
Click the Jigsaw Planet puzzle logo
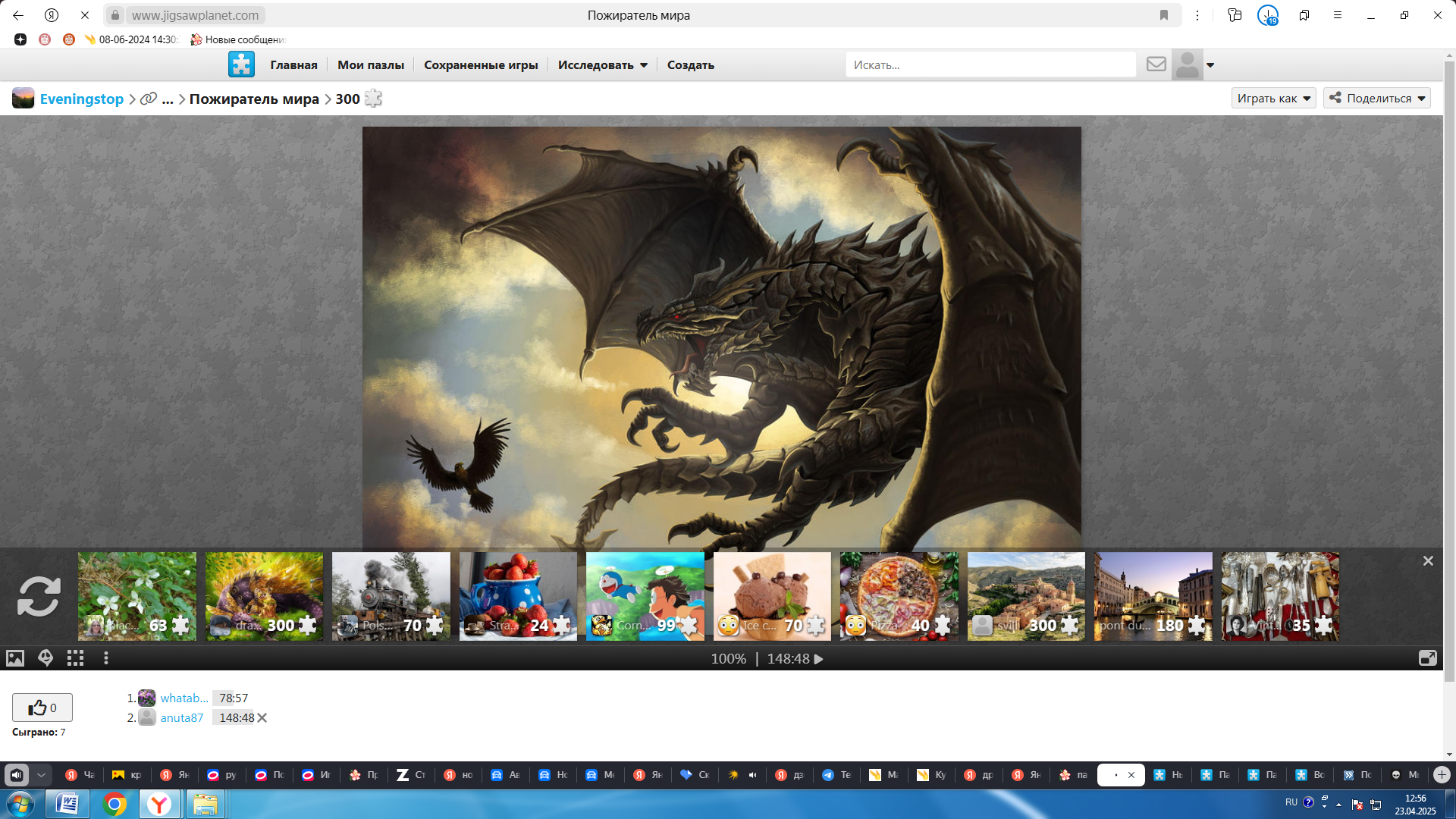241,64
